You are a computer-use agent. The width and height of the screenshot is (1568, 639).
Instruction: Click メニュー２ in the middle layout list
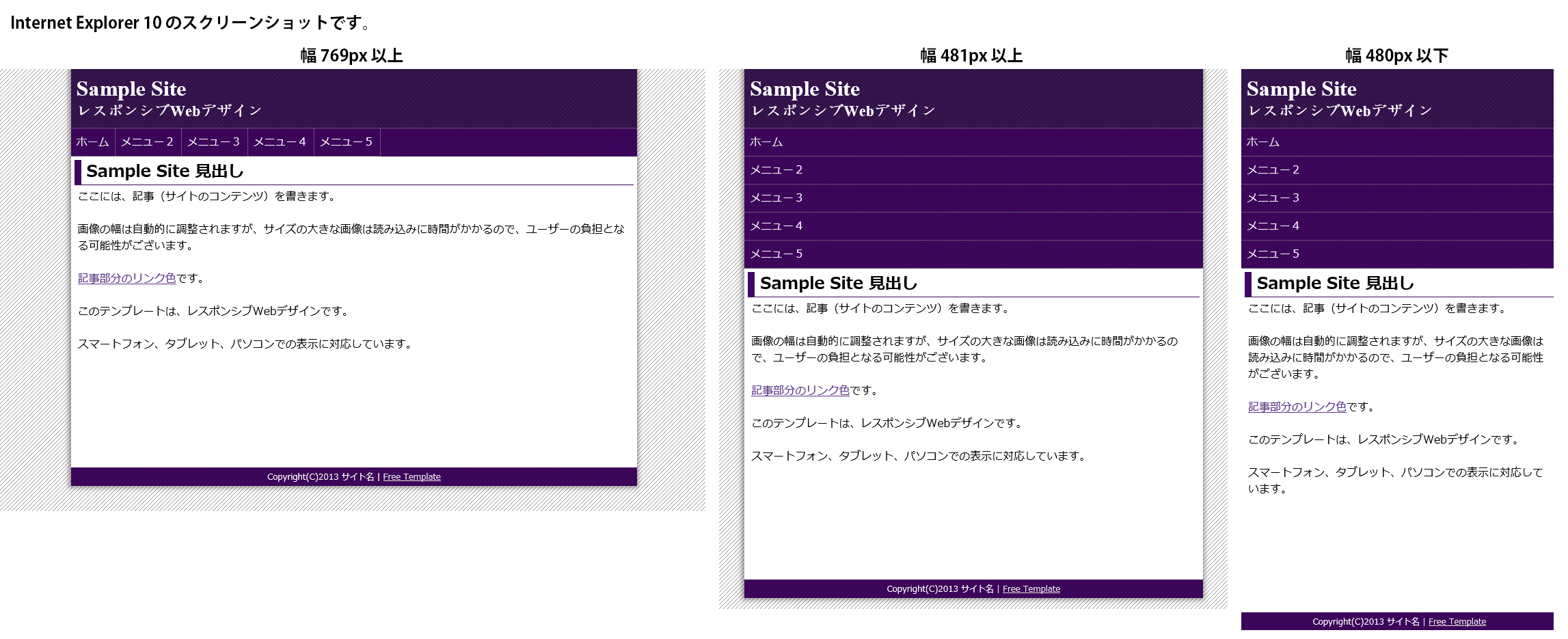(x=776, y=169)
